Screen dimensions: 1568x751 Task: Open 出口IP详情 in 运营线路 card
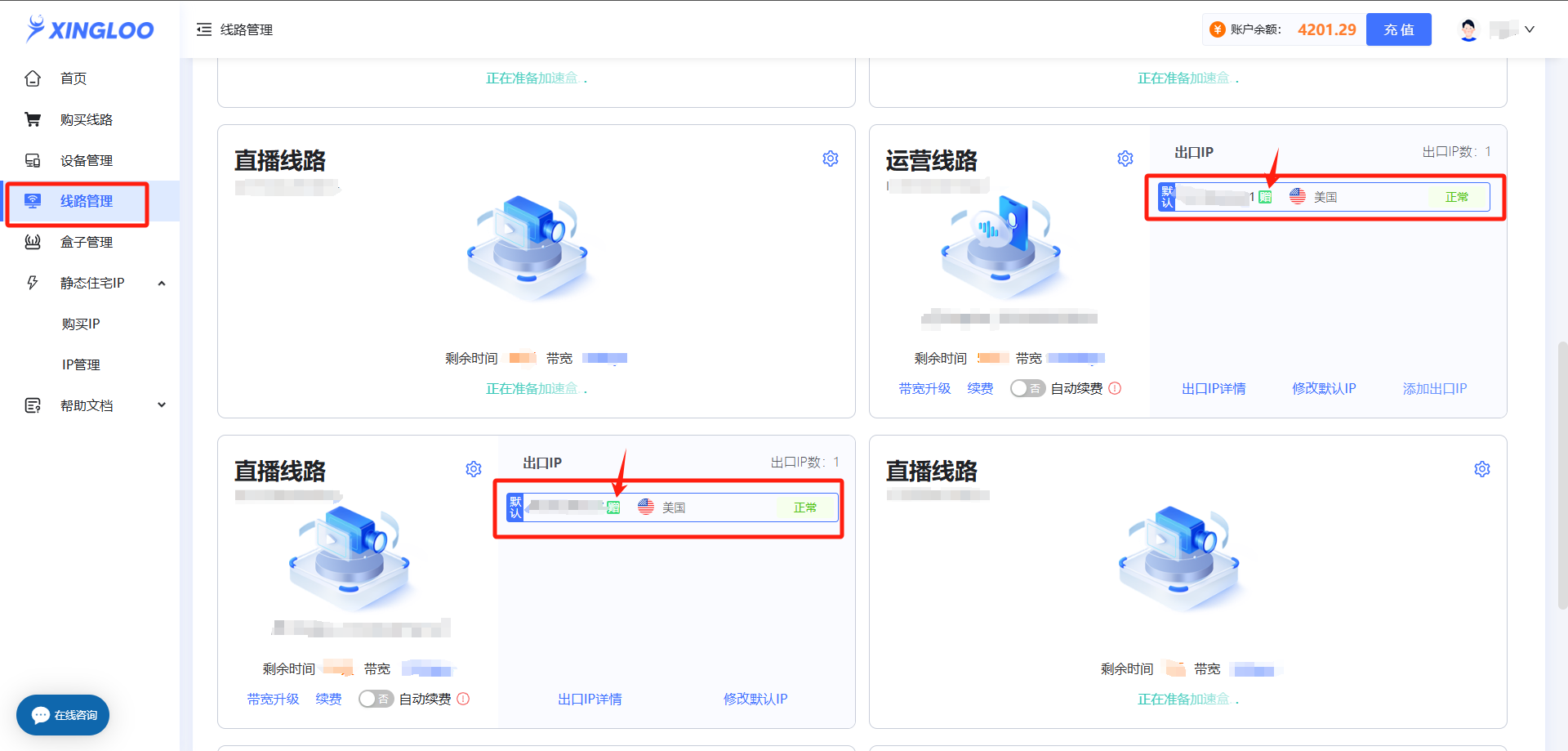[1214, 388]
